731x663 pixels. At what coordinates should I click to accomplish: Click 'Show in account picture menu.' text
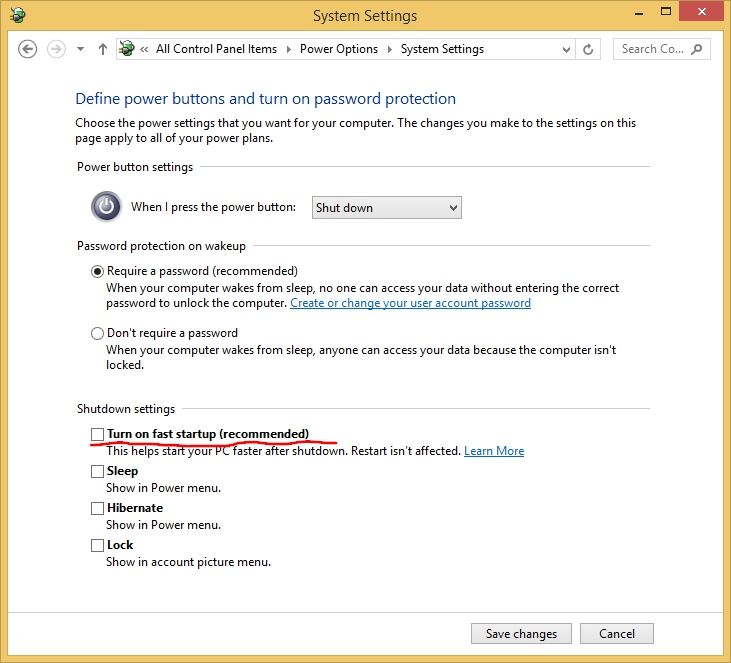click(x=188, y=562)
